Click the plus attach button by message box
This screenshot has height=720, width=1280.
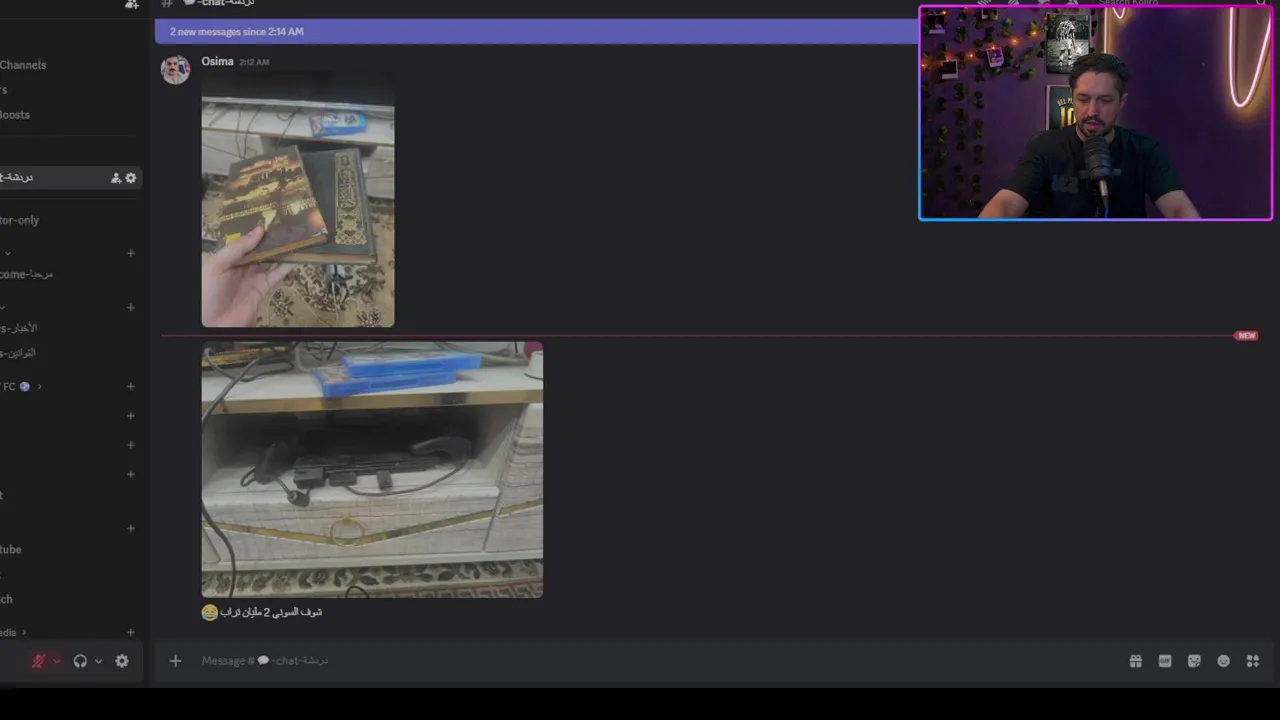click(175, 661)
